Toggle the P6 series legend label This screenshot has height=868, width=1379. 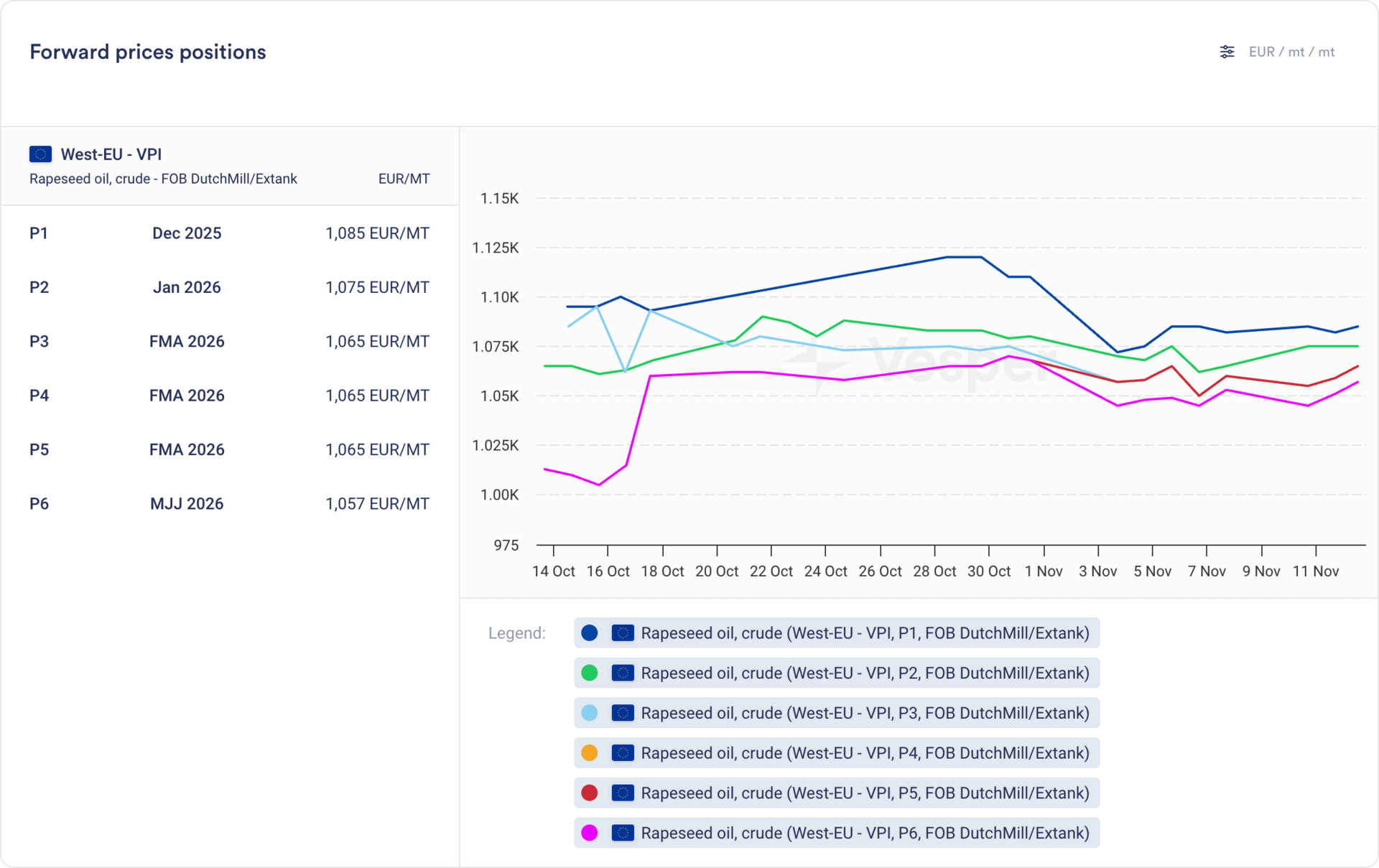865,833
